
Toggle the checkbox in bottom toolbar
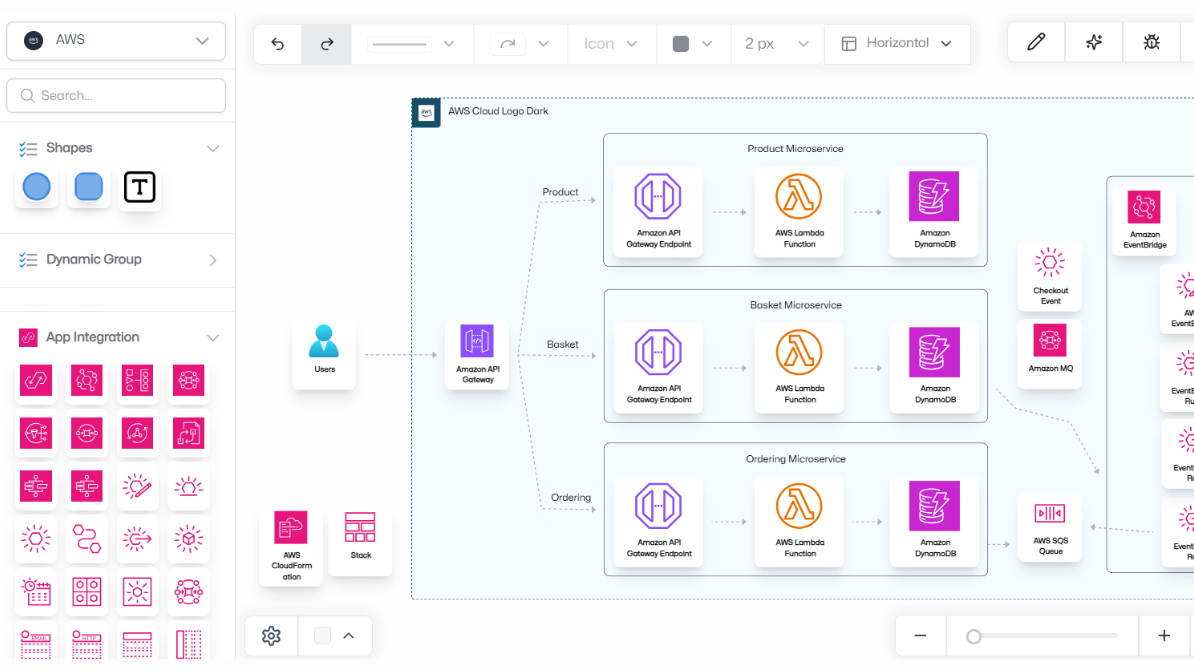pos(322,636)
